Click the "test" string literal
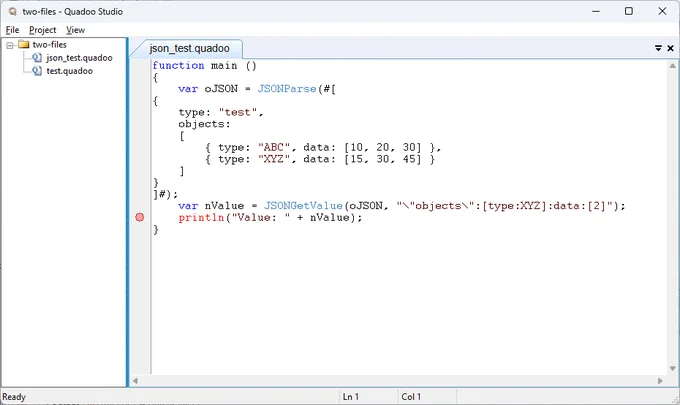Screen dimensions: 680x405 point(238,112)
